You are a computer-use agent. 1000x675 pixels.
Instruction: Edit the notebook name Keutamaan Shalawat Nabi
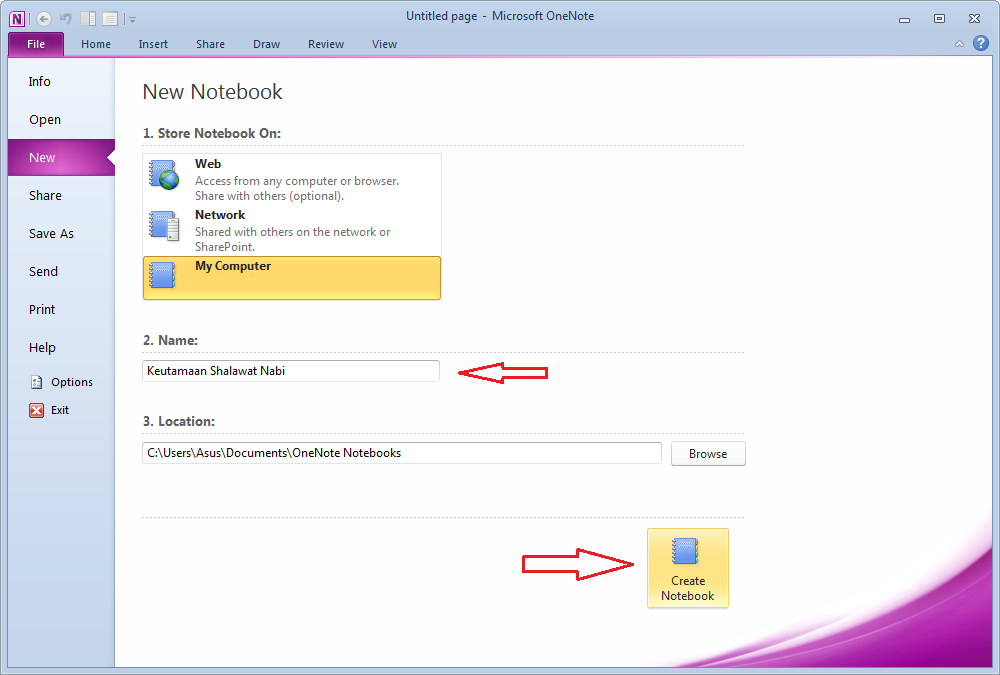click(x=290, y=371)
